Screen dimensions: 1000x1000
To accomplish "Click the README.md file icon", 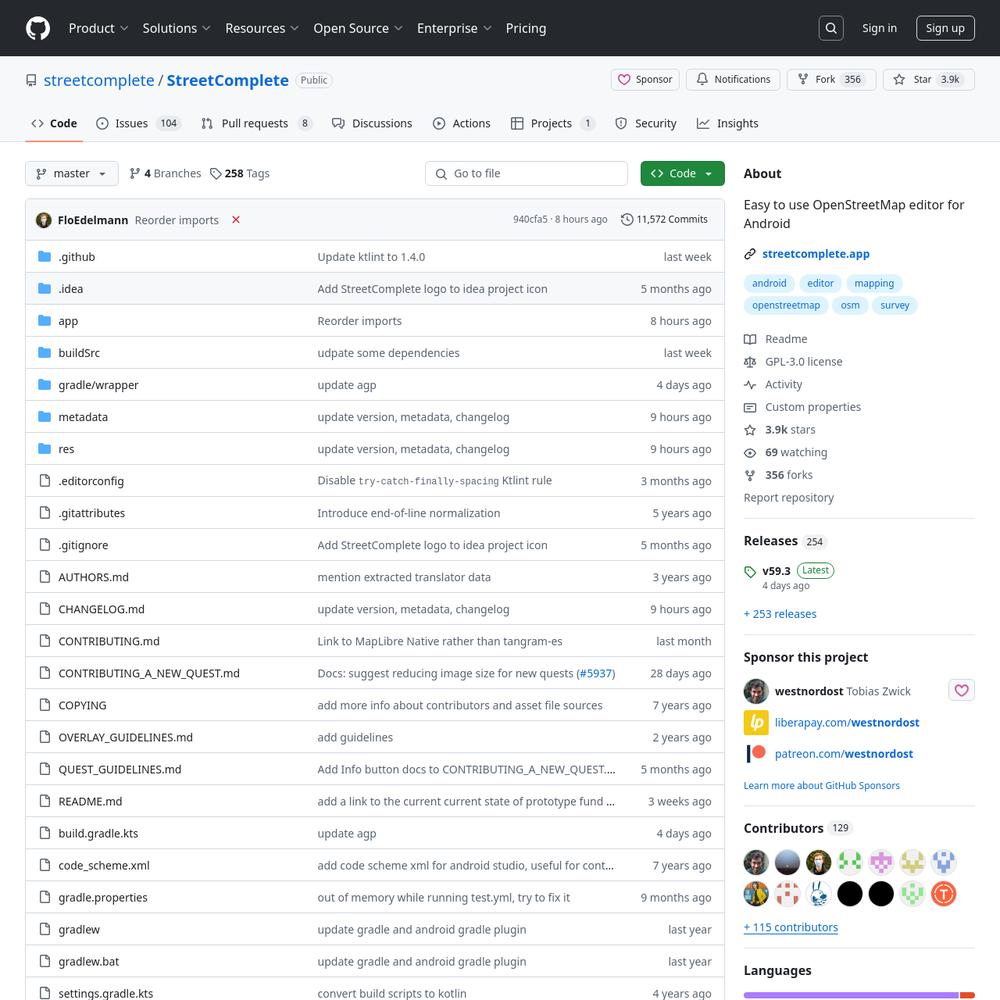I will click(x=44, y=801).
